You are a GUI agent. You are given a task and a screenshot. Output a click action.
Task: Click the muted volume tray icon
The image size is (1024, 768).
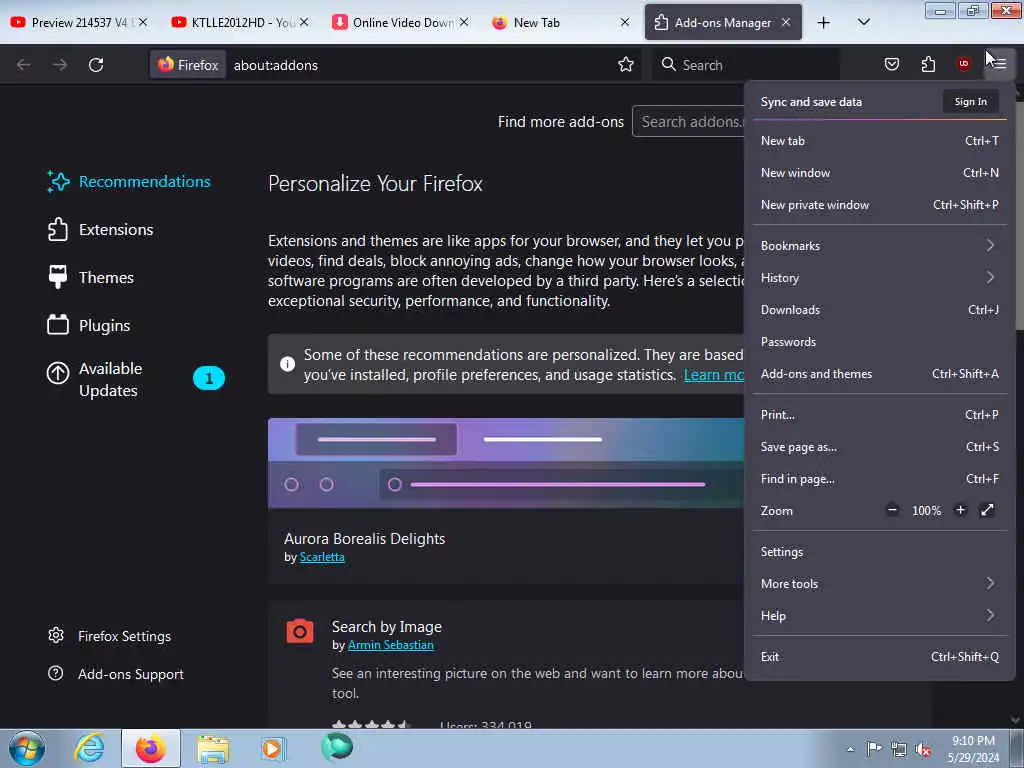click(923, 749)
